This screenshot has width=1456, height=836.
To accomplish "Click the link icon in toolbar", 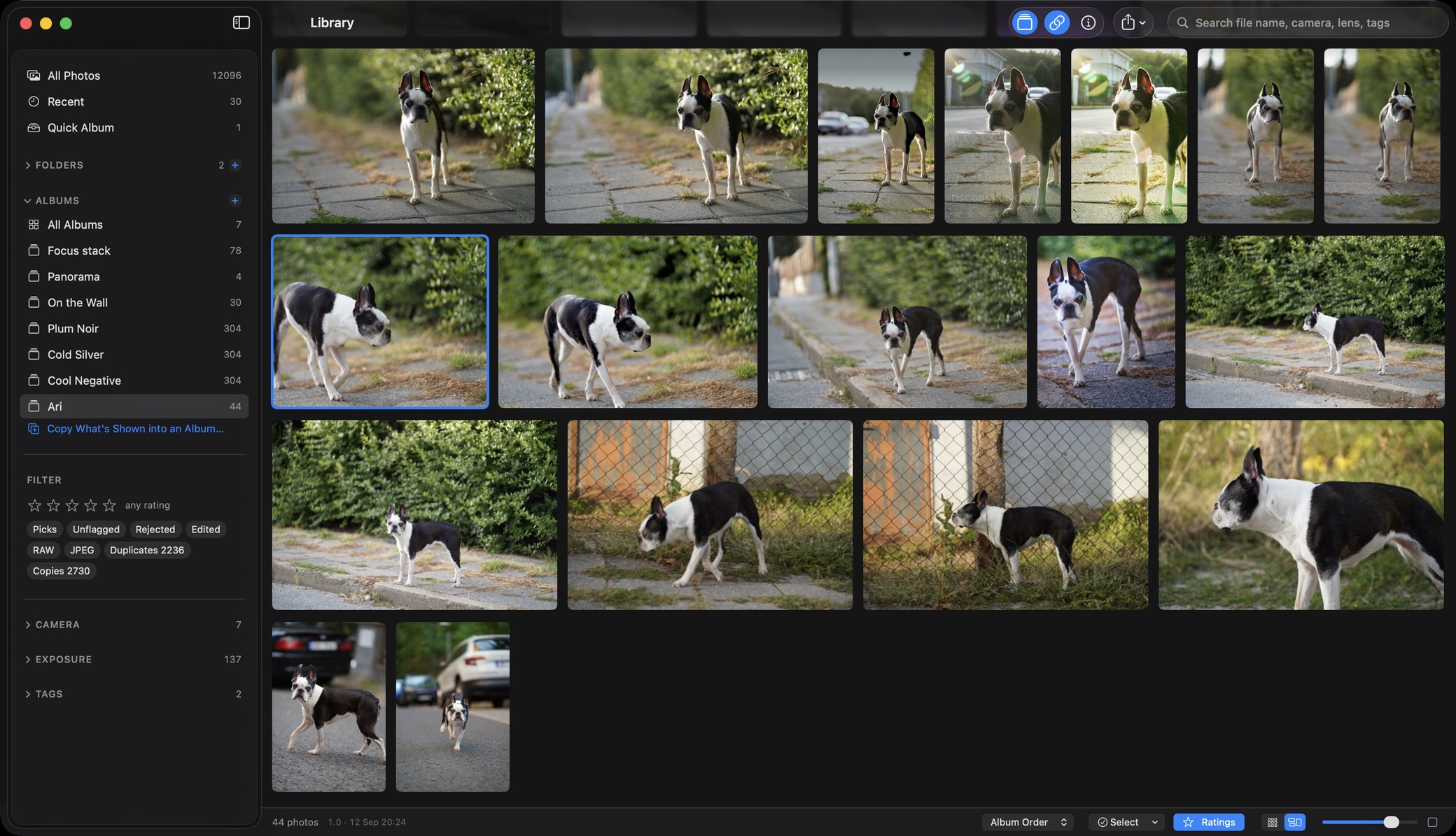I will tap(1056, 23).
